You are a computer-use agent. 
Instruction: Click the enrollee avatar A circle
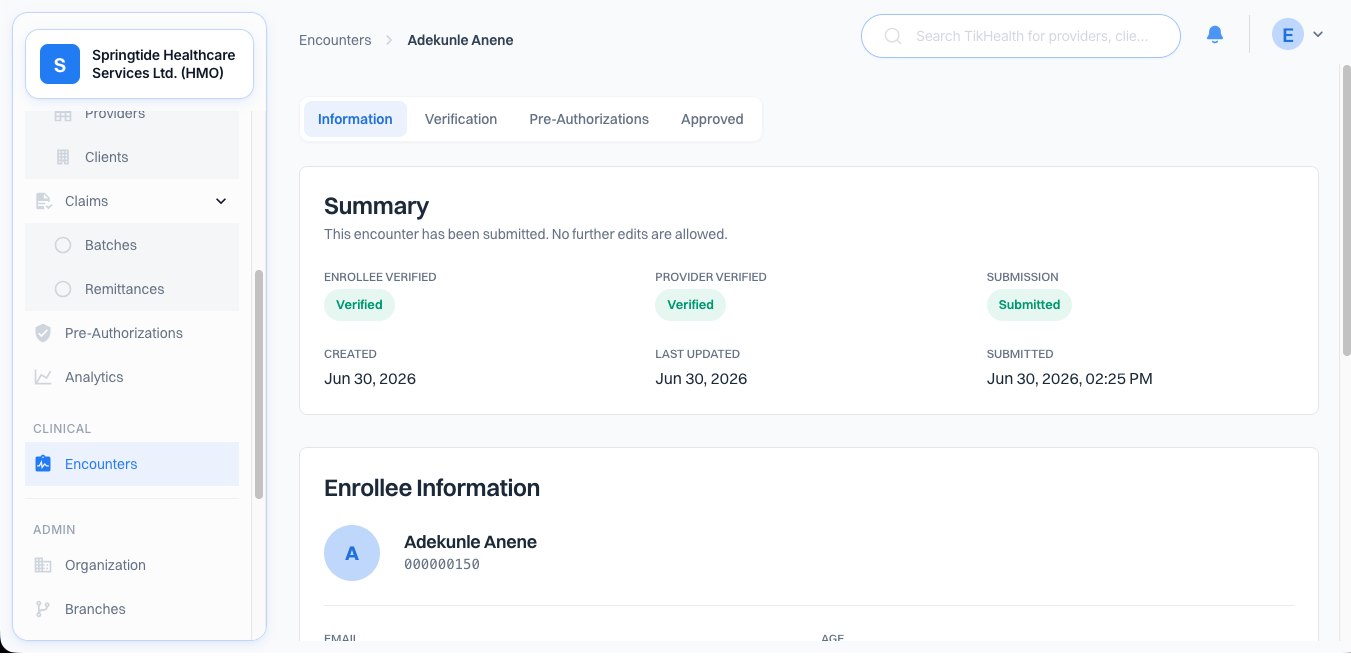pyautogui.click(x=352, y=553)
